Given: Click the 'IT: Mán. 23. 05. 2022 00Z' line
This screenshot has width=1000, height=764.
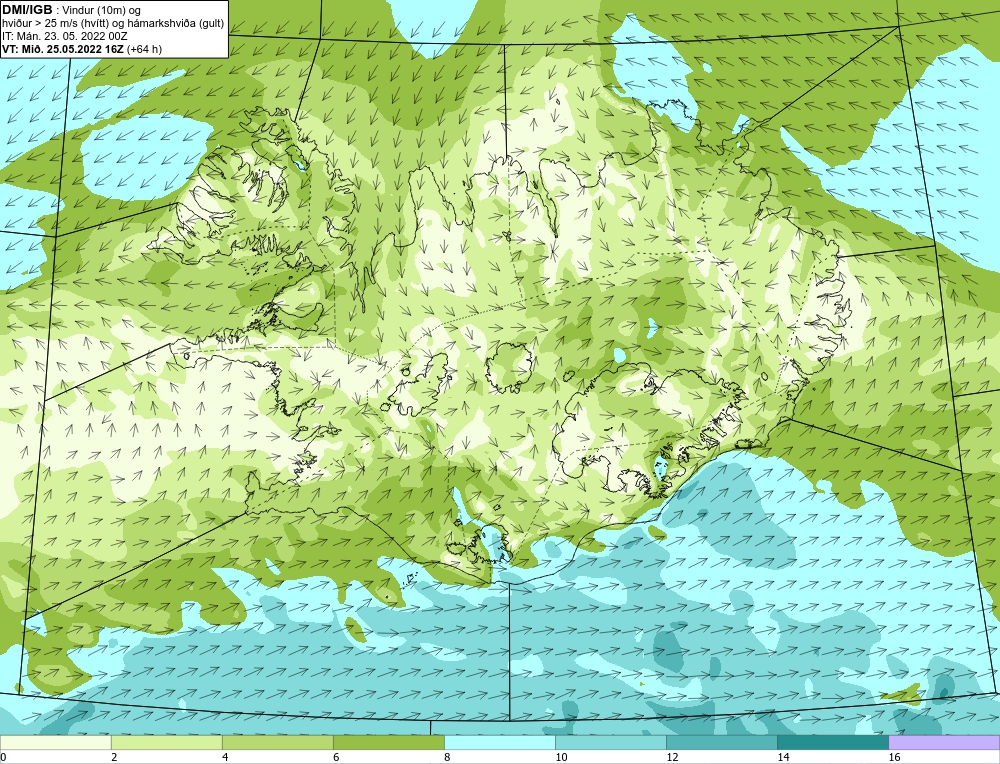Looking at the screenshot, I should coord(64,36).
